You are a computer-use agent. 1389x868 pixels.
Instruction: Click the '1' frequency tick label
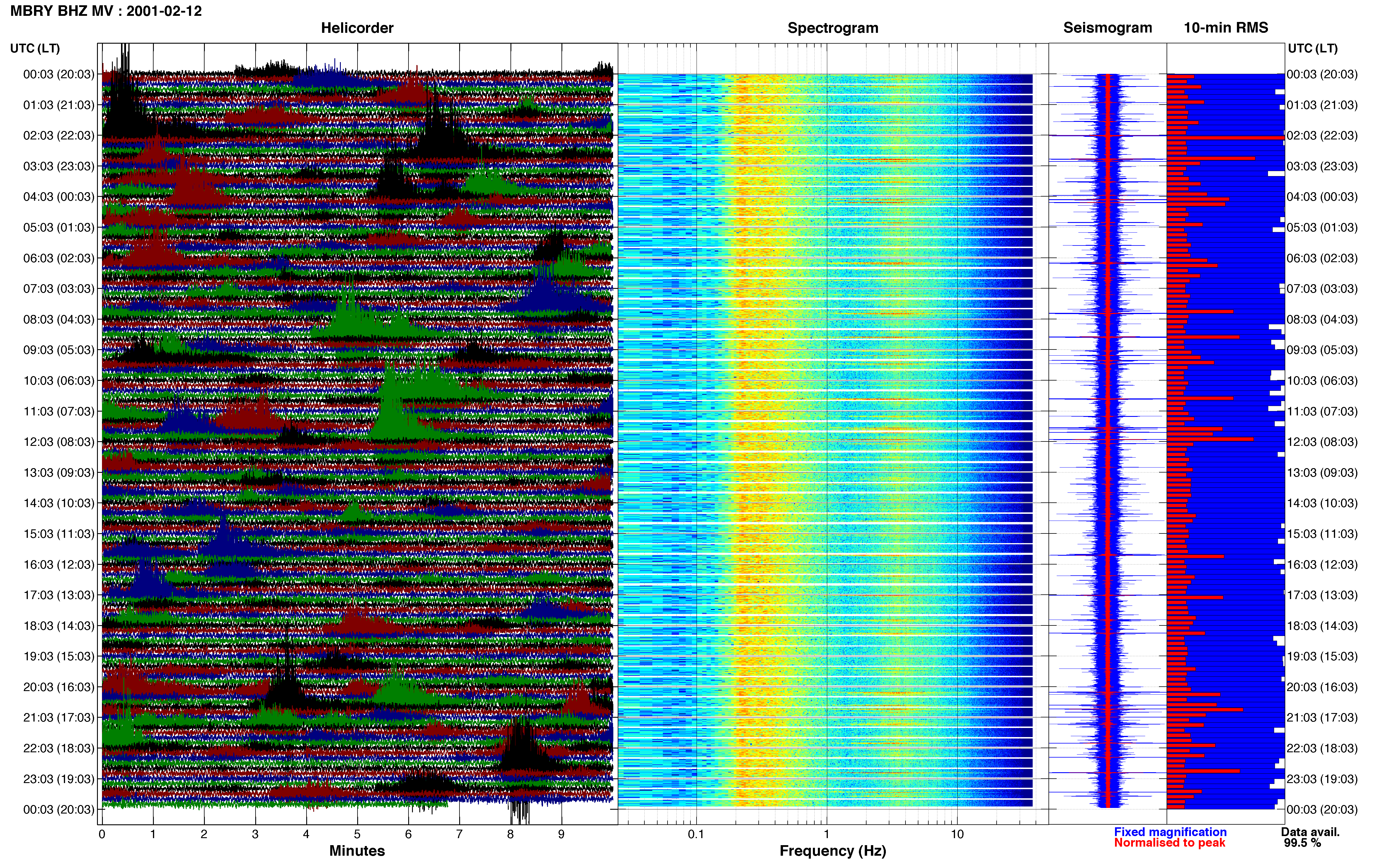click(x=826, y=834)
